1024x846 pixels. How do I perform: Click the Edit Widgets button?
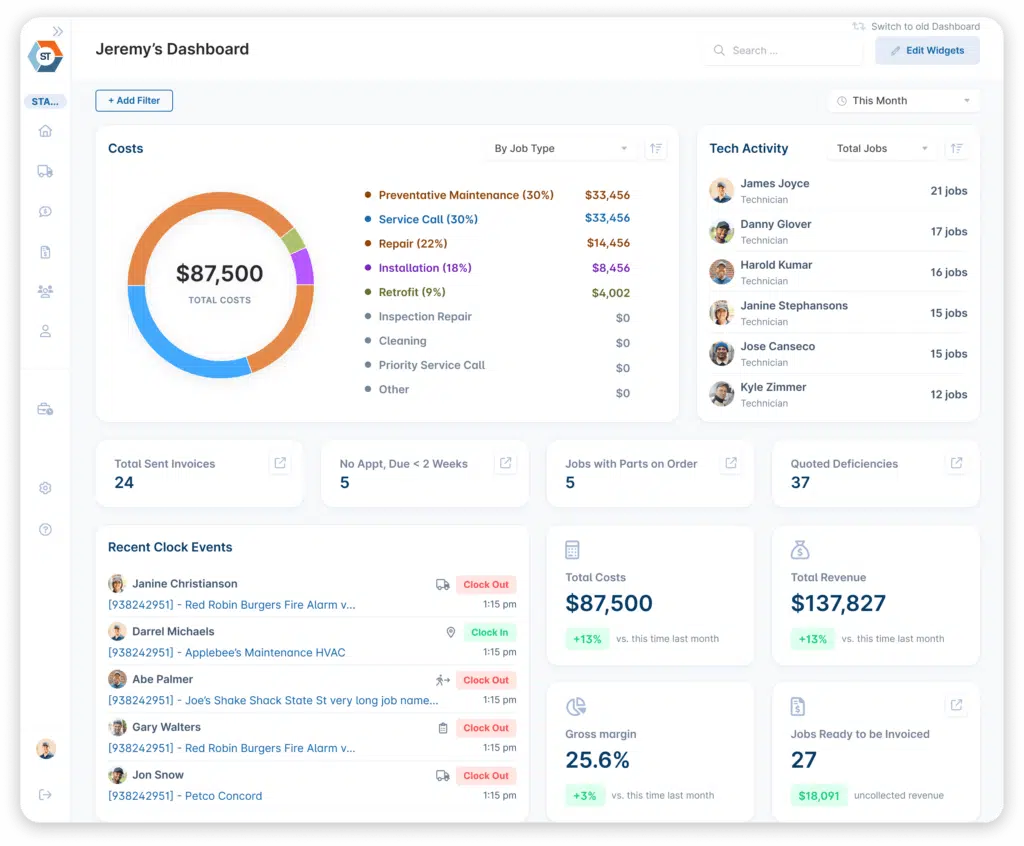point(927,51)
